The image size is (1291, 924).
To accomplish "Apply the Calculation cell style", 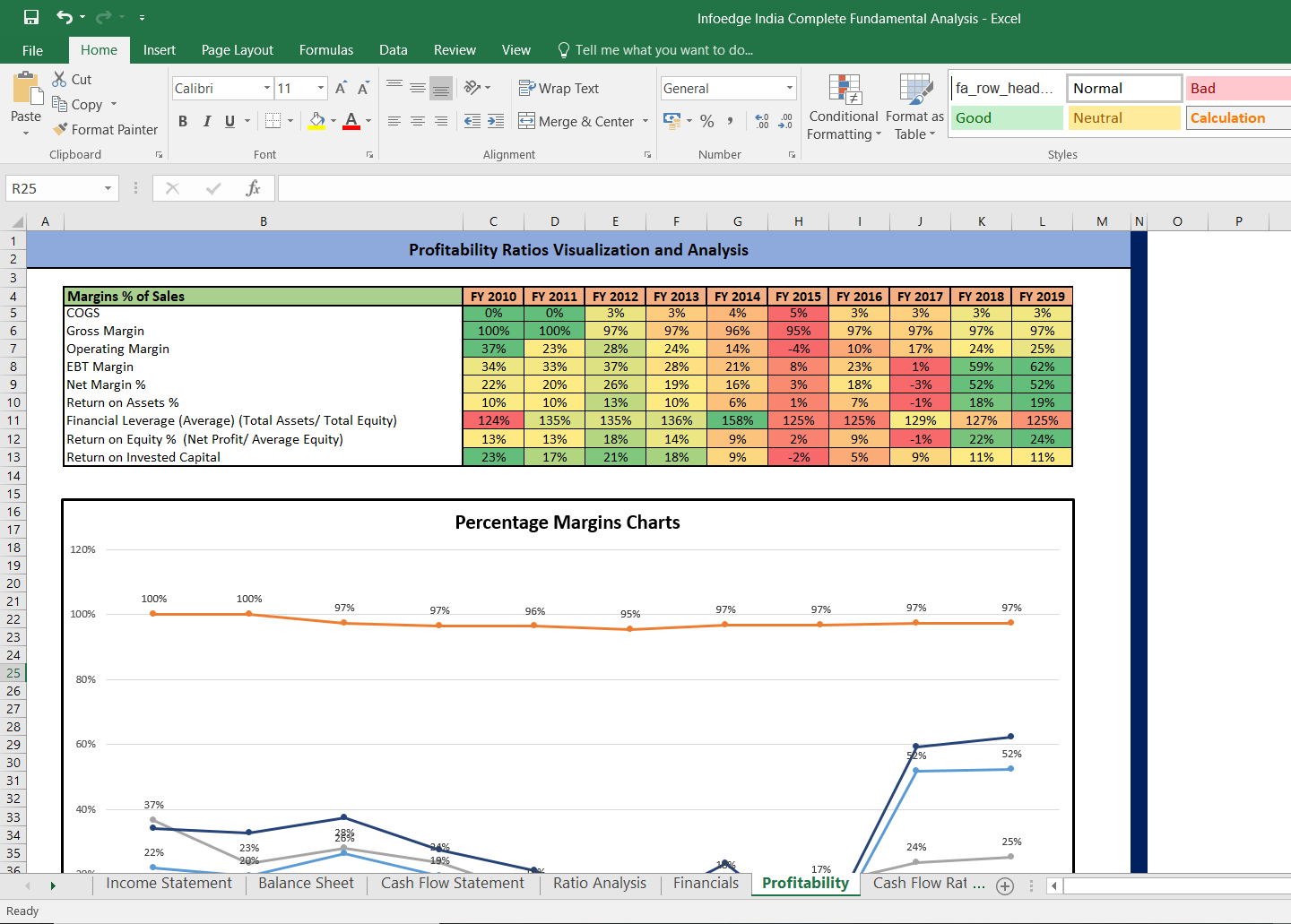I will click(1239, 117).
